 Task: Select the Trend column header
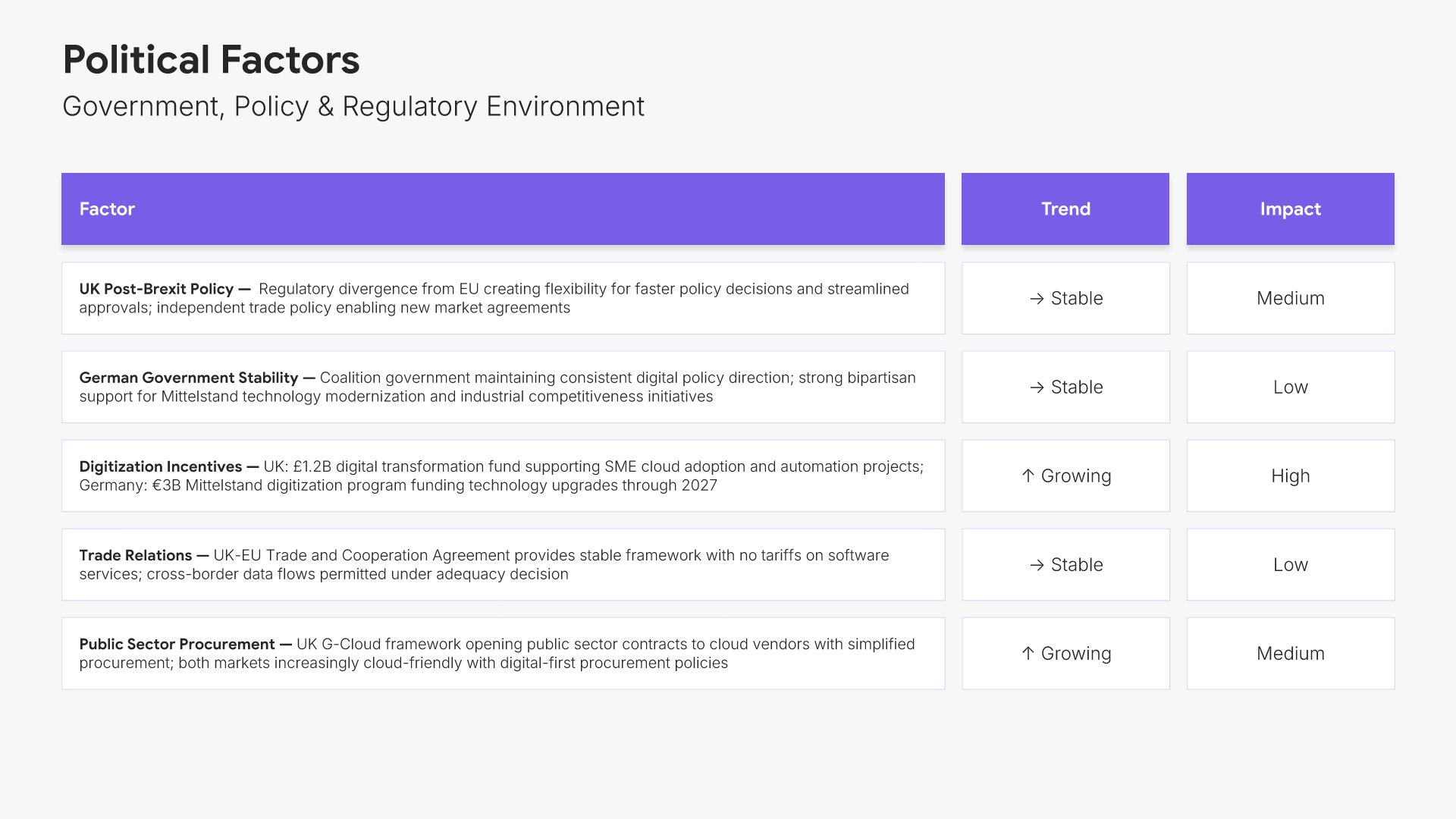[x=1065, y=209]
